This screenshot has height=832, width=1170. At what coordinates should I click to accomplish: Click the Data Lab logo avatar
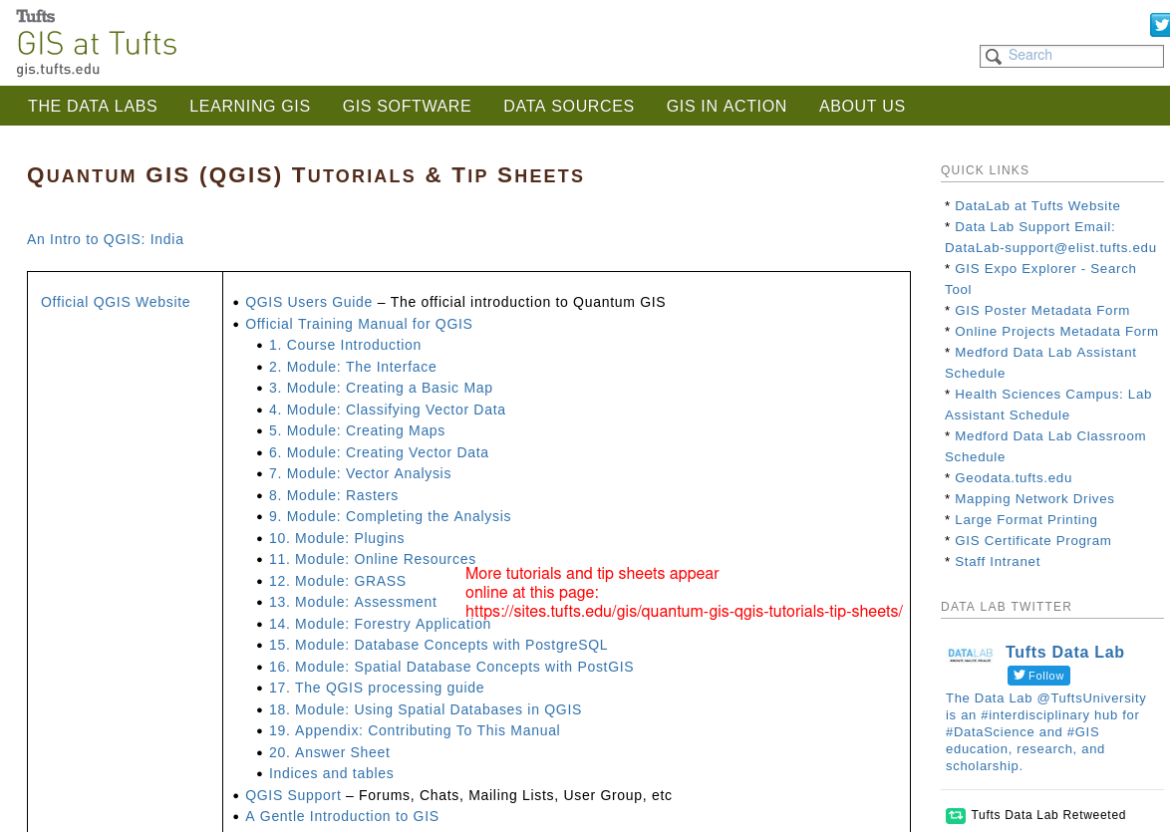tap(968, 655)
